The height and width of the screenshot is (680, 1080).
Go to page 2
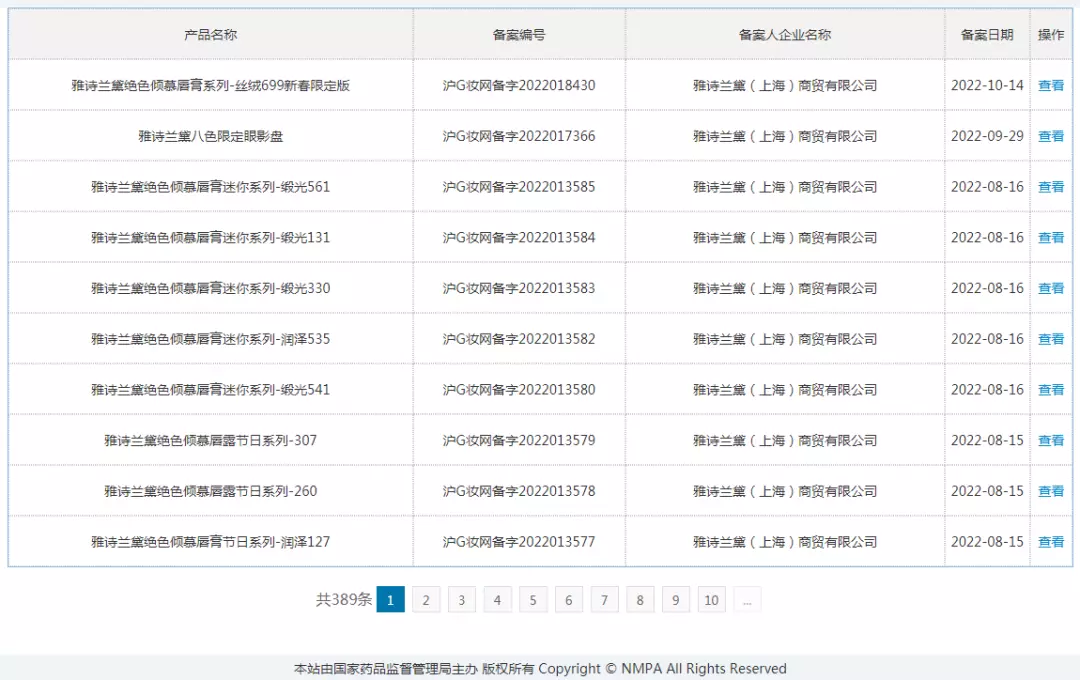pyautogui.click(x=426, y=599)
